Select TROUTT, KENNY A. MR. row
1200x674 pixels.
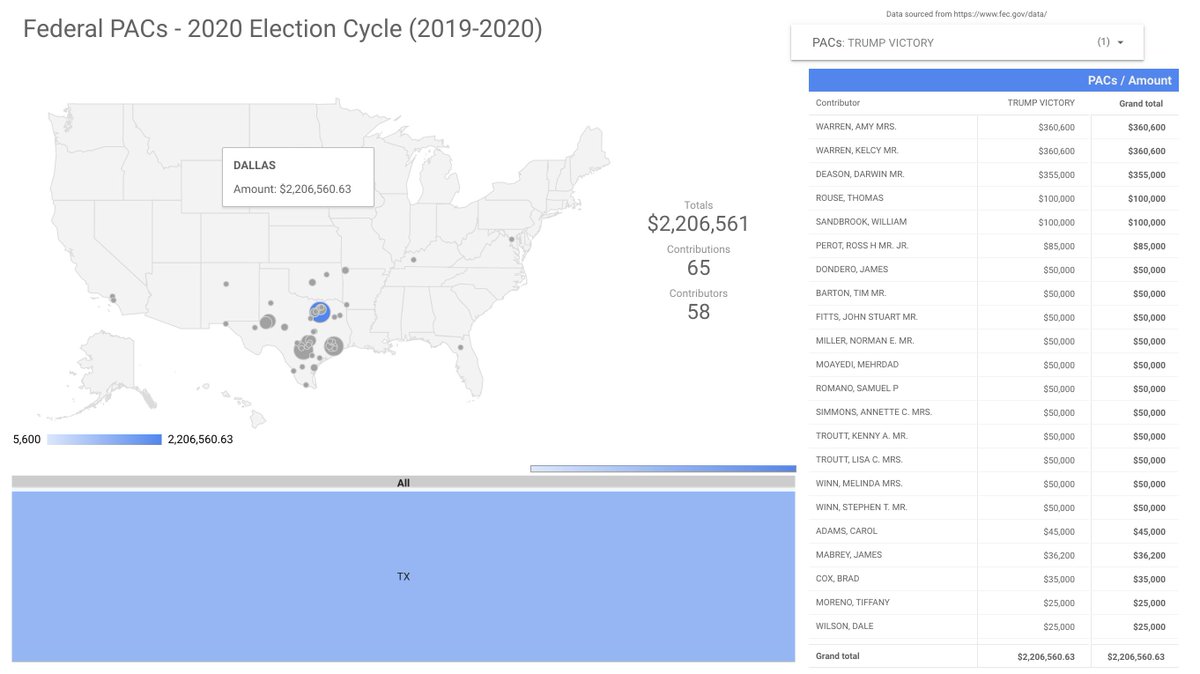click(993, 437)
